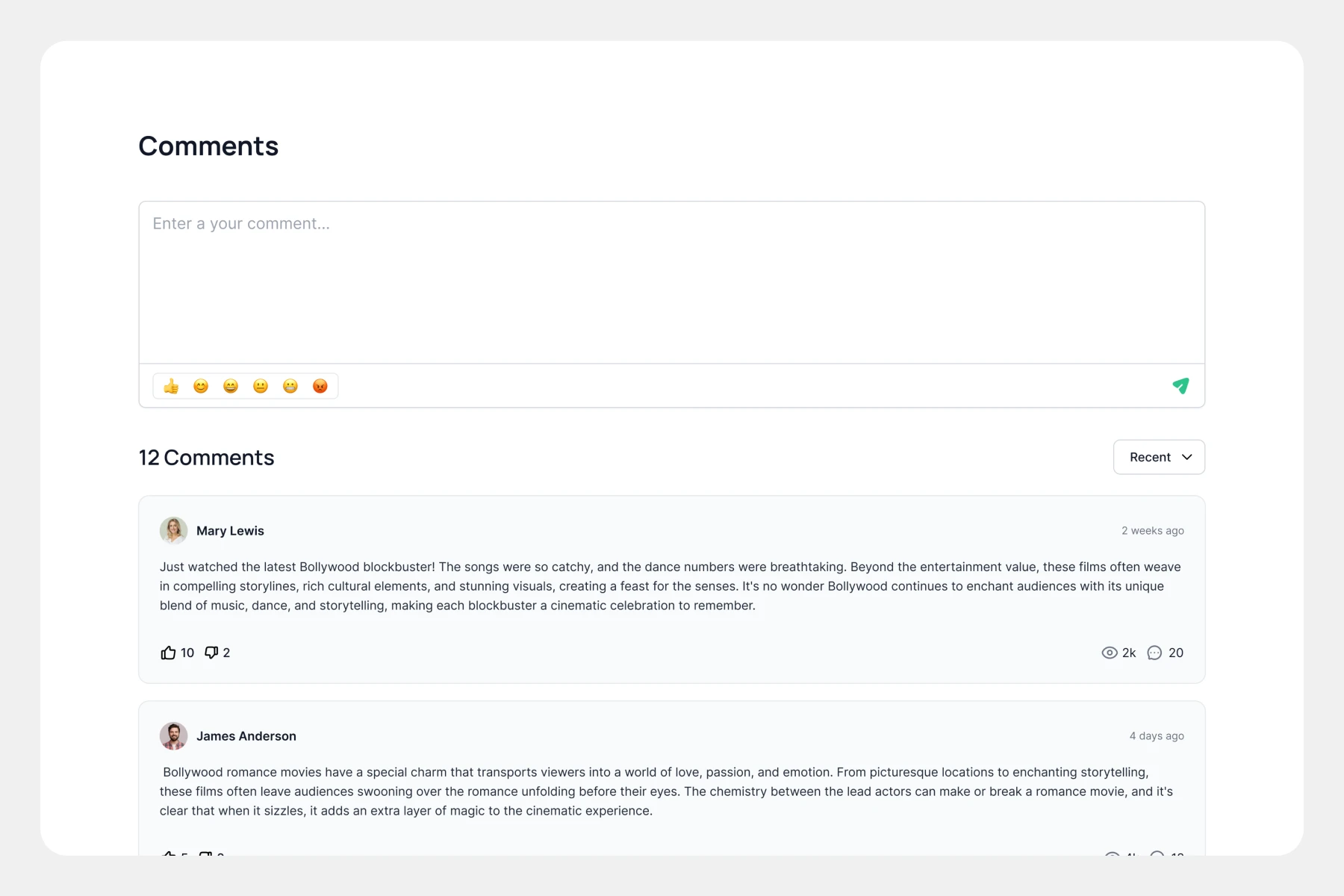Viewport: 1344px width, 896px height.
Task: Insert the grimacing face emoji
Action: (x=290, y=386)
